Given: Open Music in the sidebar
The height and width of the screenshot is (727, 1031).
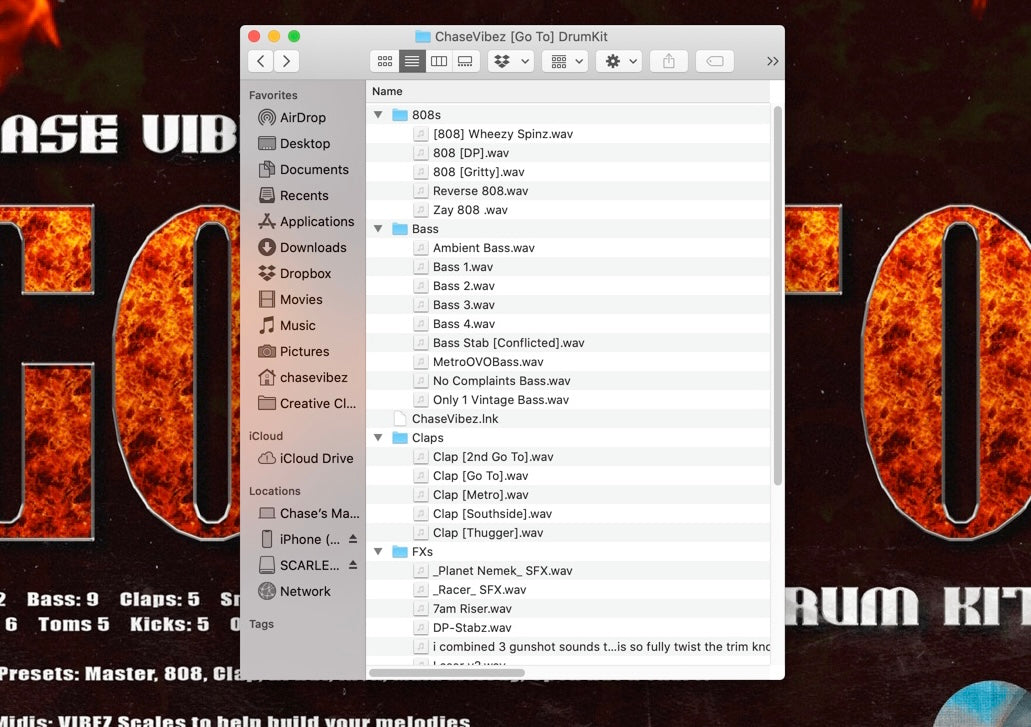Looking at the screenshot, I should (x=287, y=325).
